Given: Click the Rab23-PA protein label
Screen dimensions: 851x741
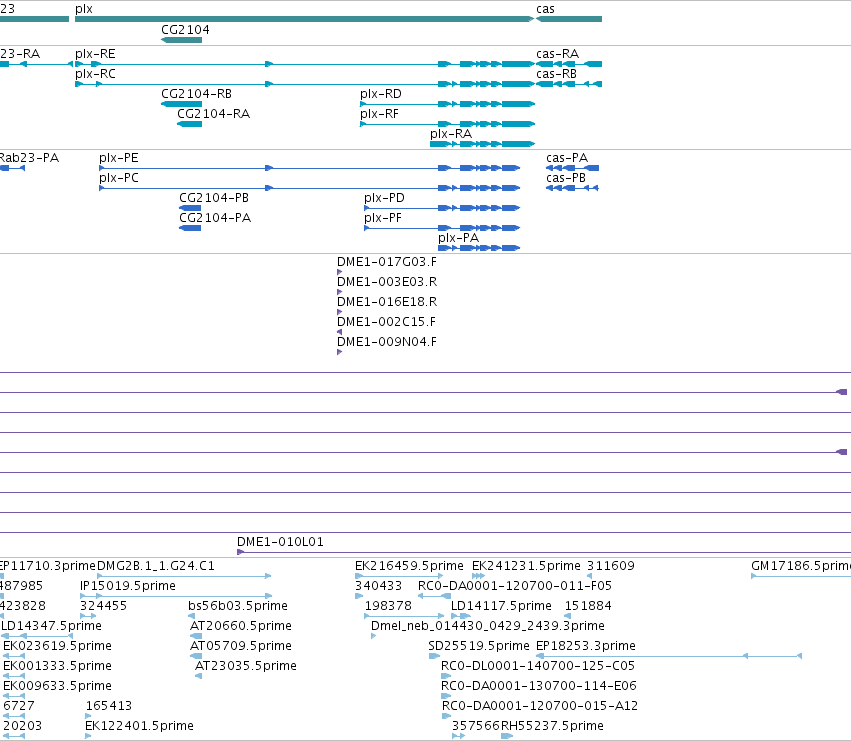Looking at the screenshot, I should [x=29, y=158].
